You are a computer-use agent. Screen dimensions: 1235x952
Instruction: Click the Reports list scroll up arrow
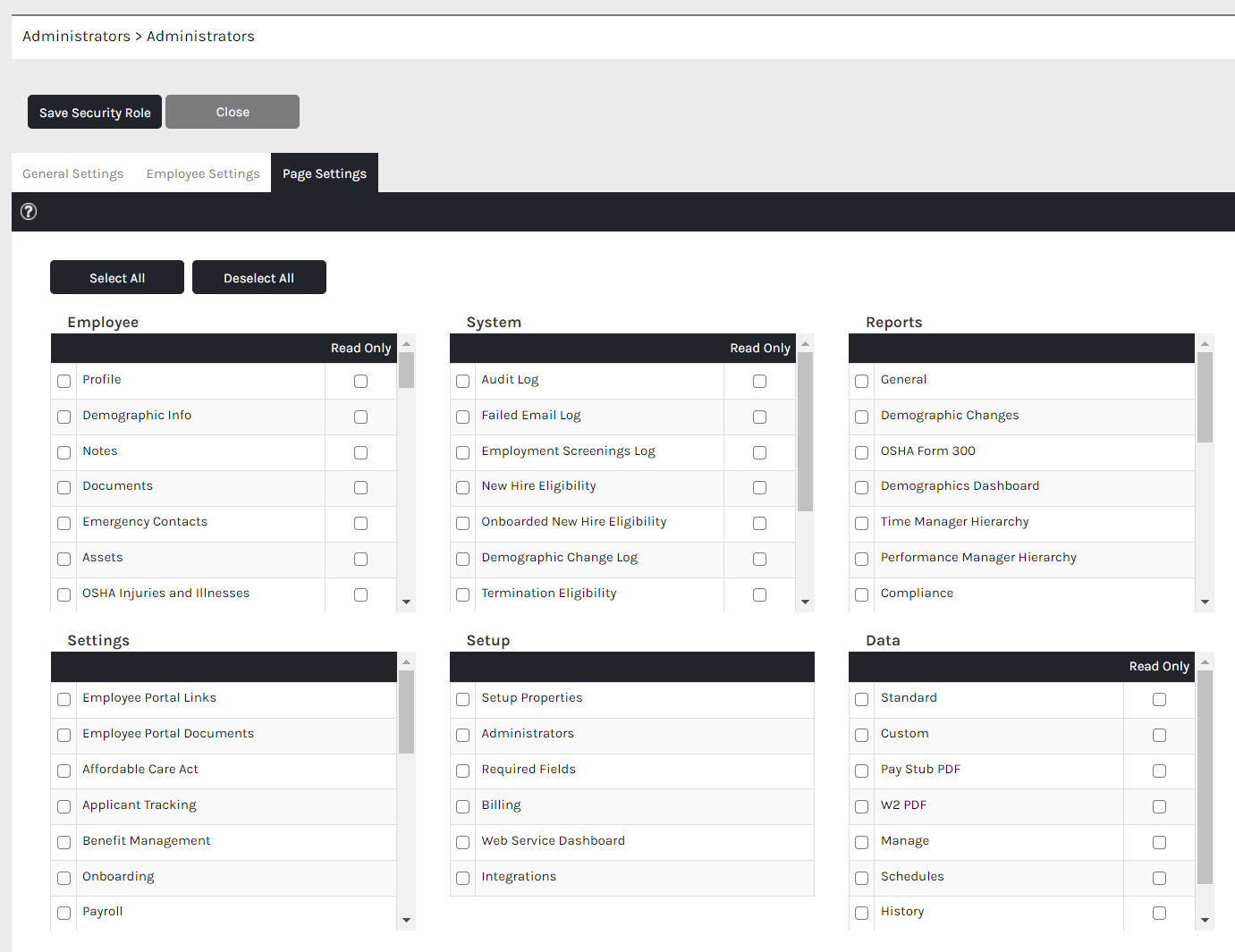coord(1205,344)
